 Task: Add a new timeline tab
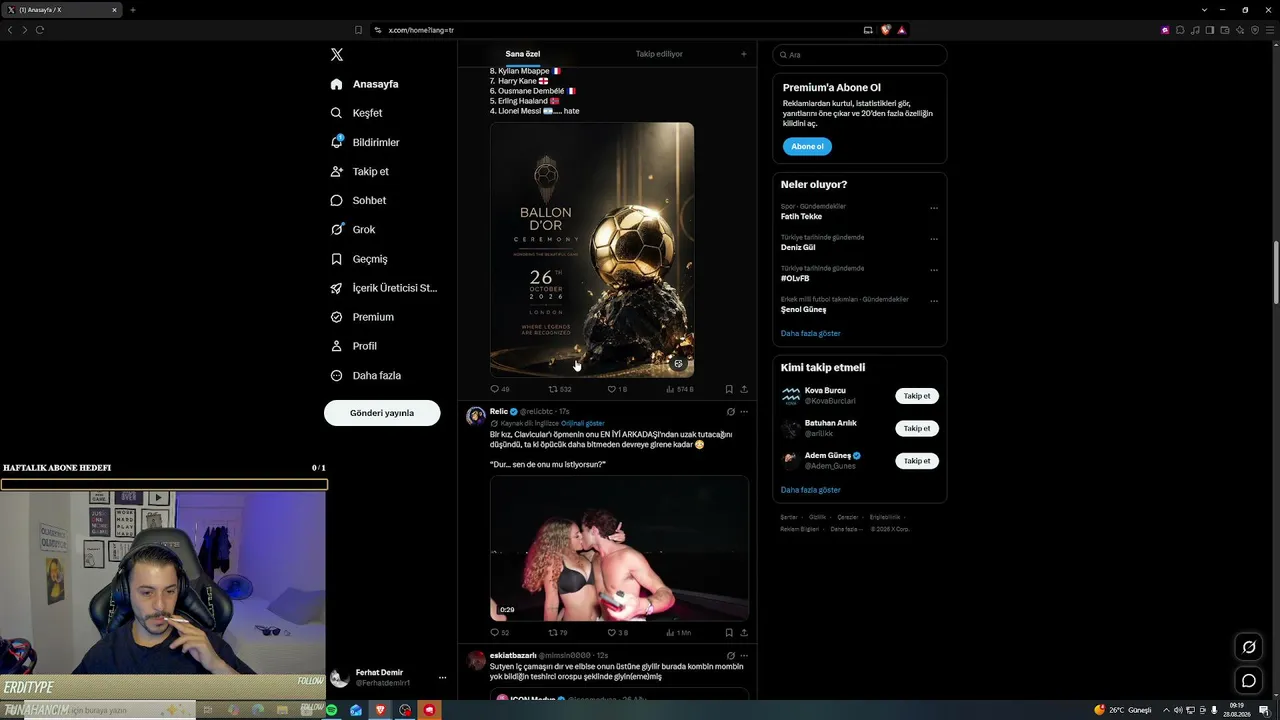pos(743,54)
